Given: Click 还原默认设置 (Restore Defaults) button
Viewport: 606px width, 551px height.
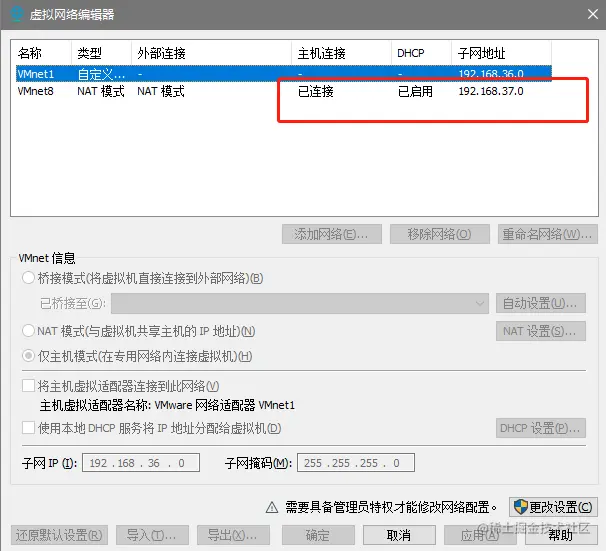Looking at the screenshot, I should pyautogui.click(x=59, y=535).
